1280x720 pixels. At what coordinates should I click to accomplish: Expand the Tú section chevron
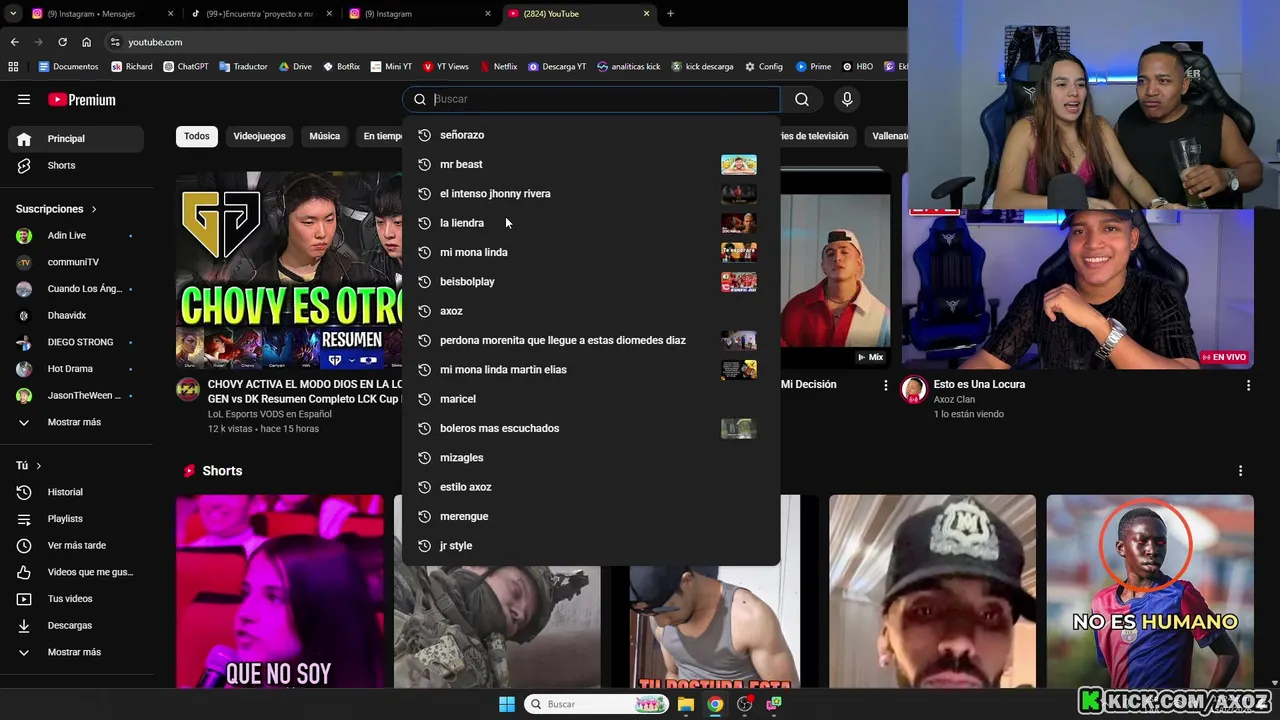pos(39,466)
